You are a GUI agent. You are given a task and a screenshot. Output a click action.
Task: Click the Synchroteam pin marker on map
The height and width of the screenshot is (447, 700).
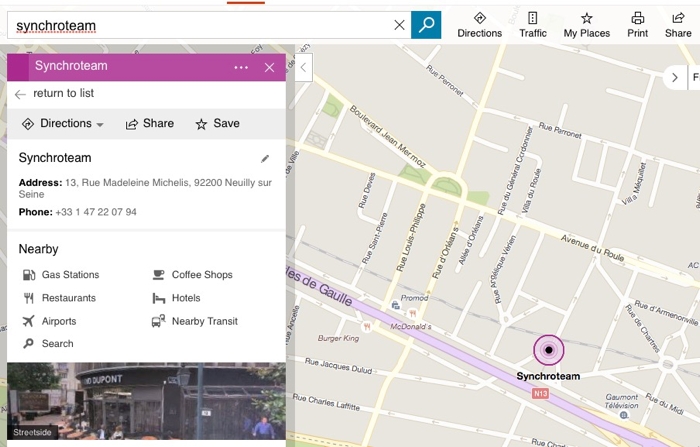point(549,350)
